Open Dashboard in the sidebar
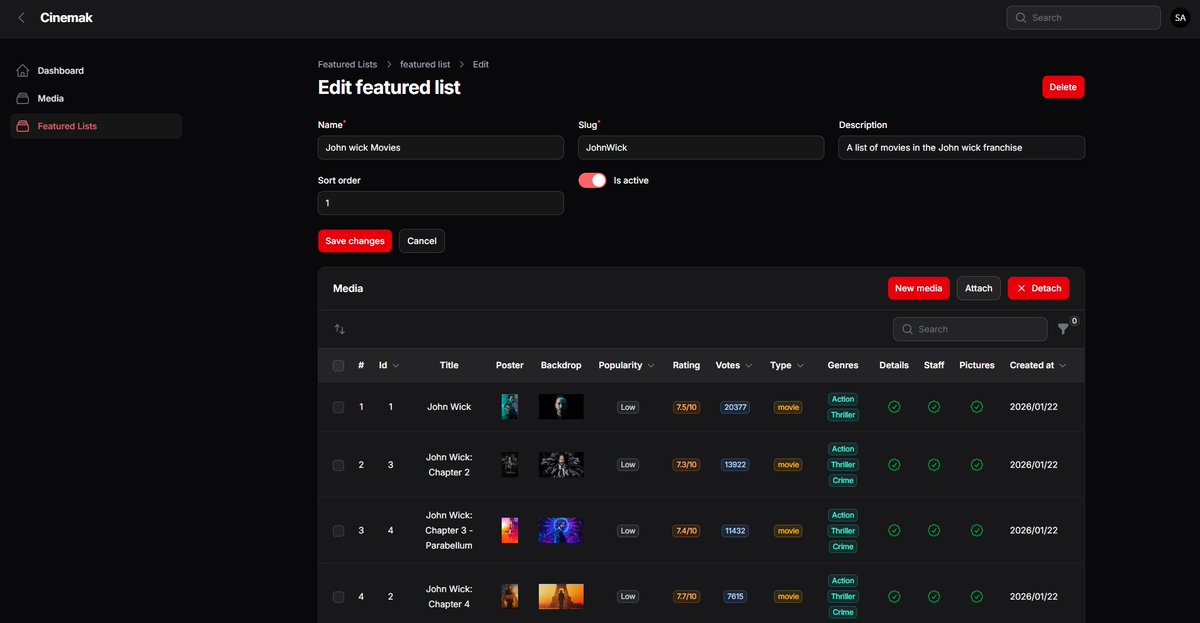This screenshot has width=1200, height=623. (96, 71)
